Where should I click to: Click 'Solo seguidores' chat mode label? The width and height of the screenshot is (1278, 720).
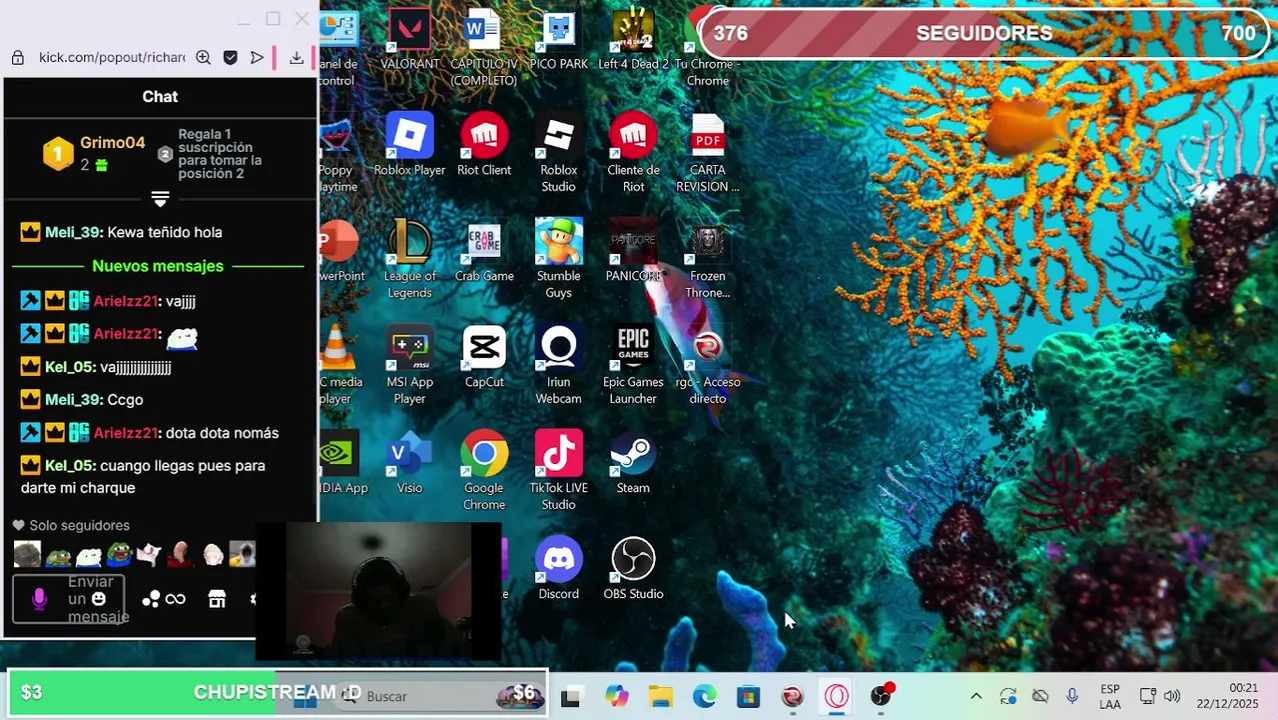(79, 525)
